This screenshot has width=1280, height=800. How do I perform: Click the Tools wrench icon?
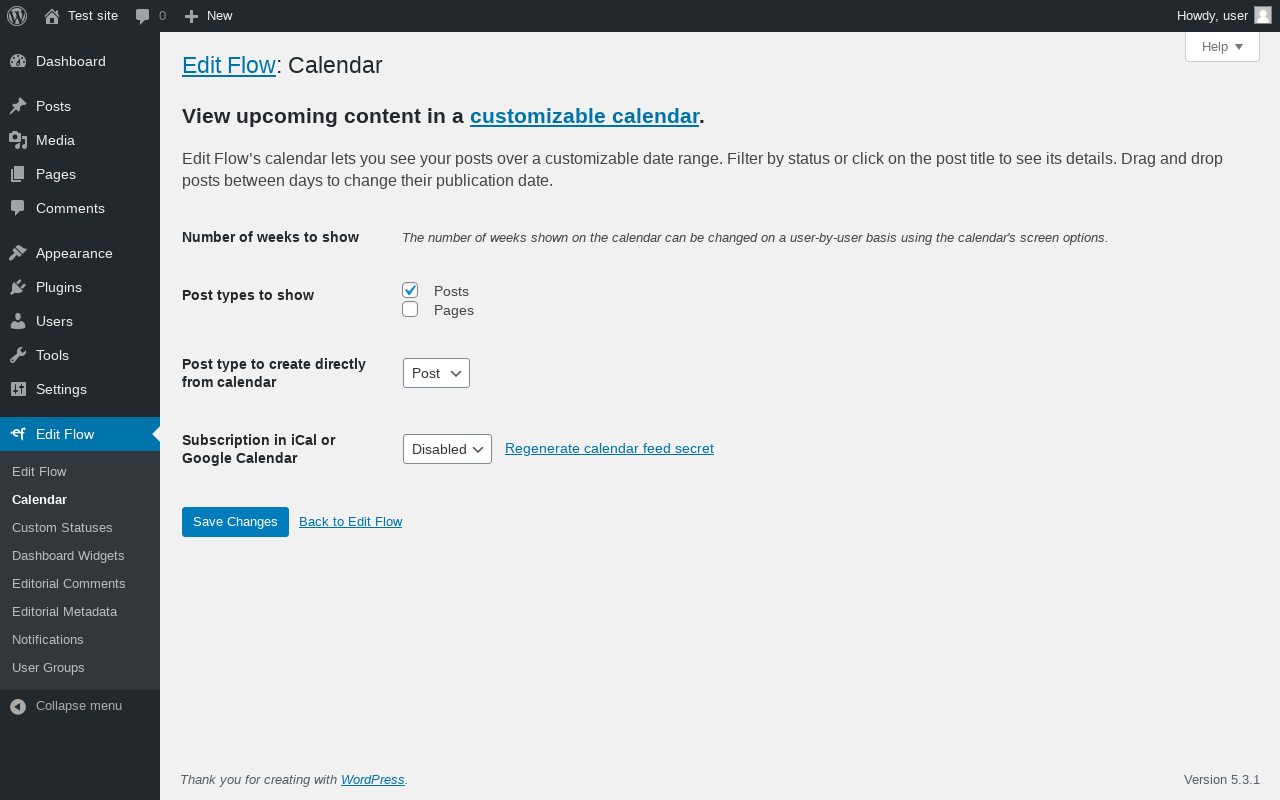point(18,355)
